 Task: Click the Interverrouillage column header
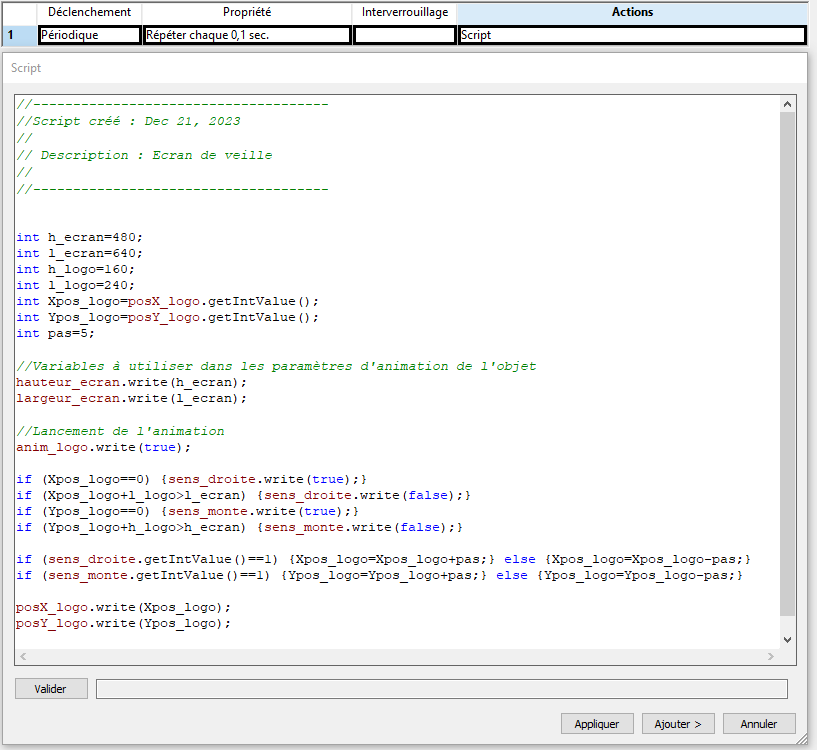[x=404, y=12]
